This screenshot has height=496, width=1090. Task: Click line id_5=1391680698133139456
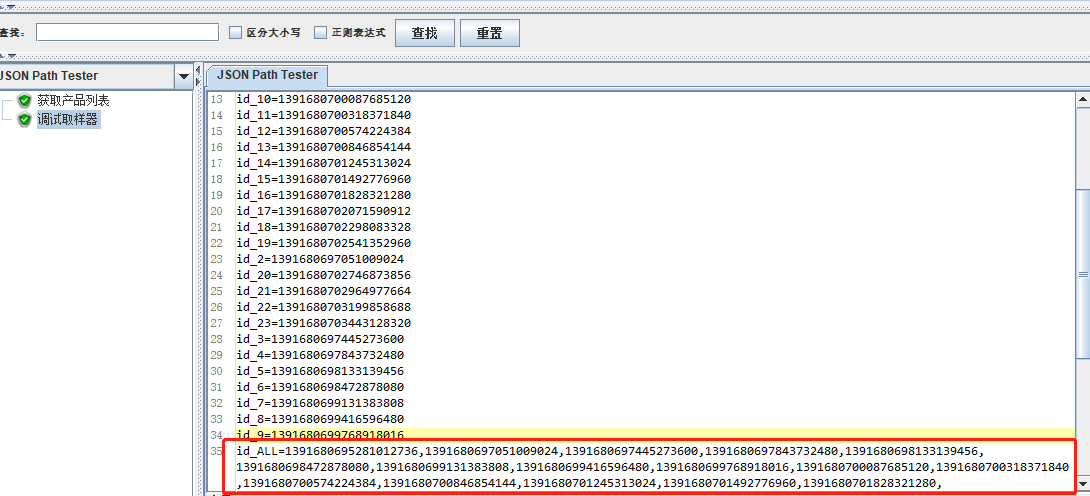coord(320,371)
